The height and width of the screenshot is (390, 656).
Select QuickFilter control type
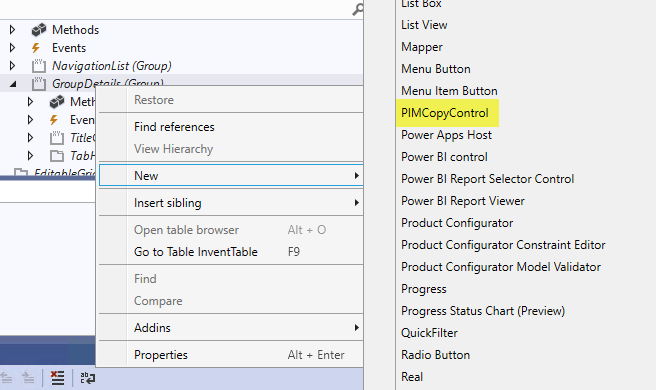point(429,333)
